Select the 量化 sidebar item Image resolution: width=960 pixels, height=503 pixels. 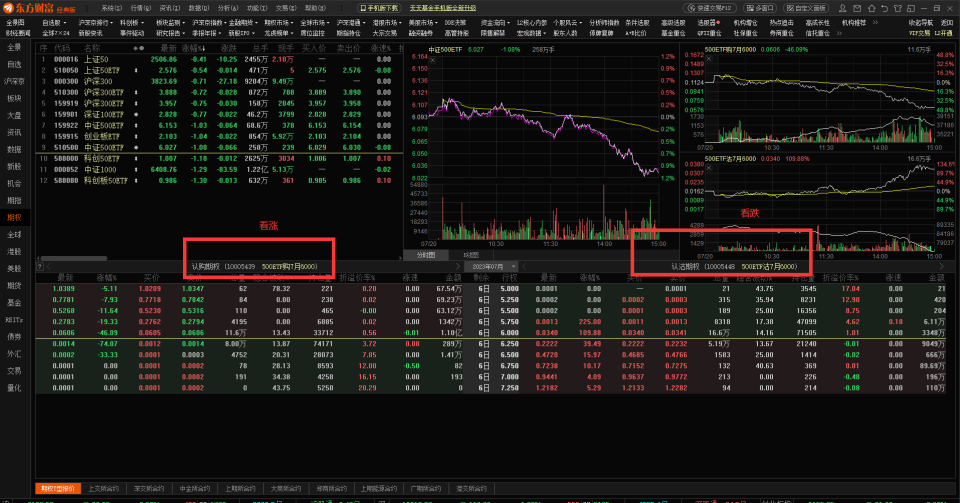(x=15, y=387)
